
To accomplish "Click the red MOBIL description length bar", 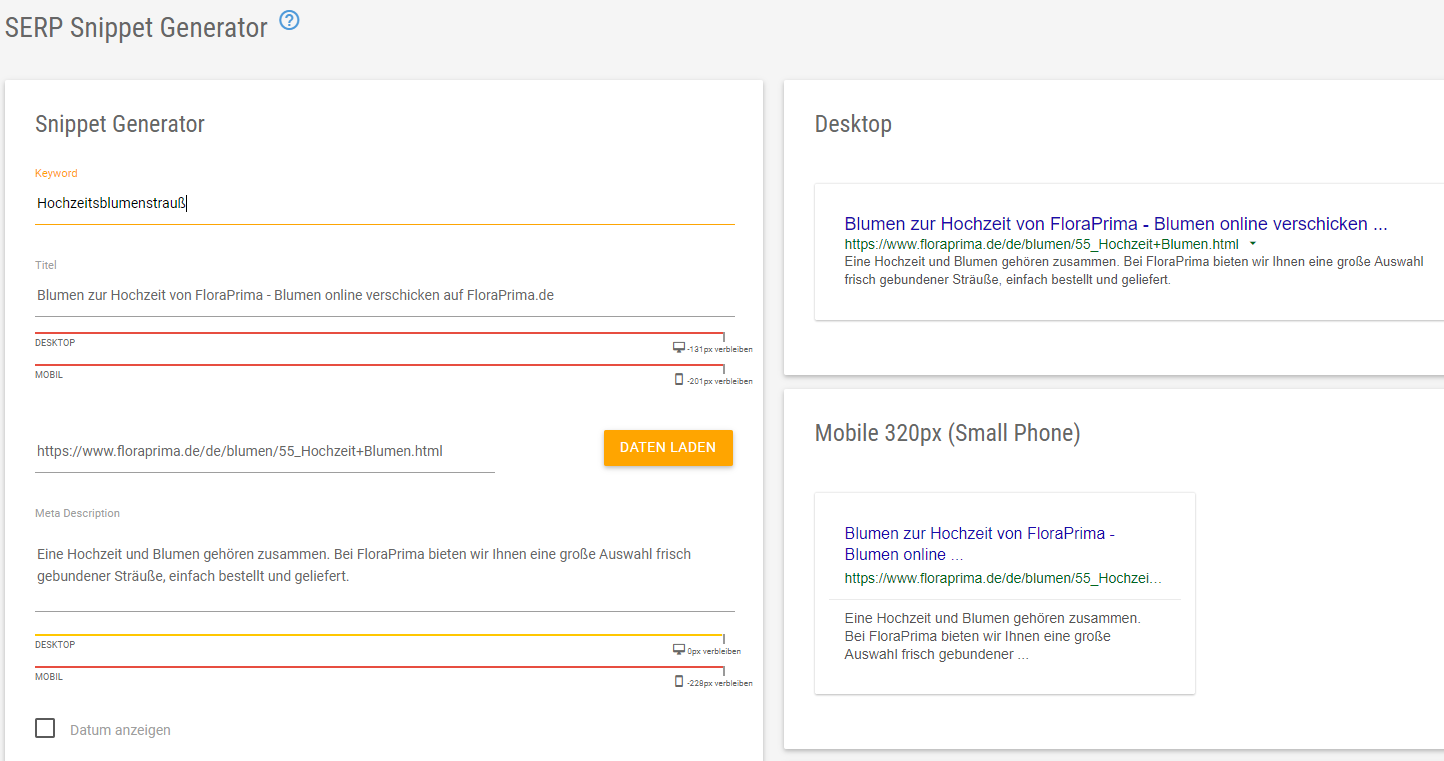I will [x=380, y=668].
